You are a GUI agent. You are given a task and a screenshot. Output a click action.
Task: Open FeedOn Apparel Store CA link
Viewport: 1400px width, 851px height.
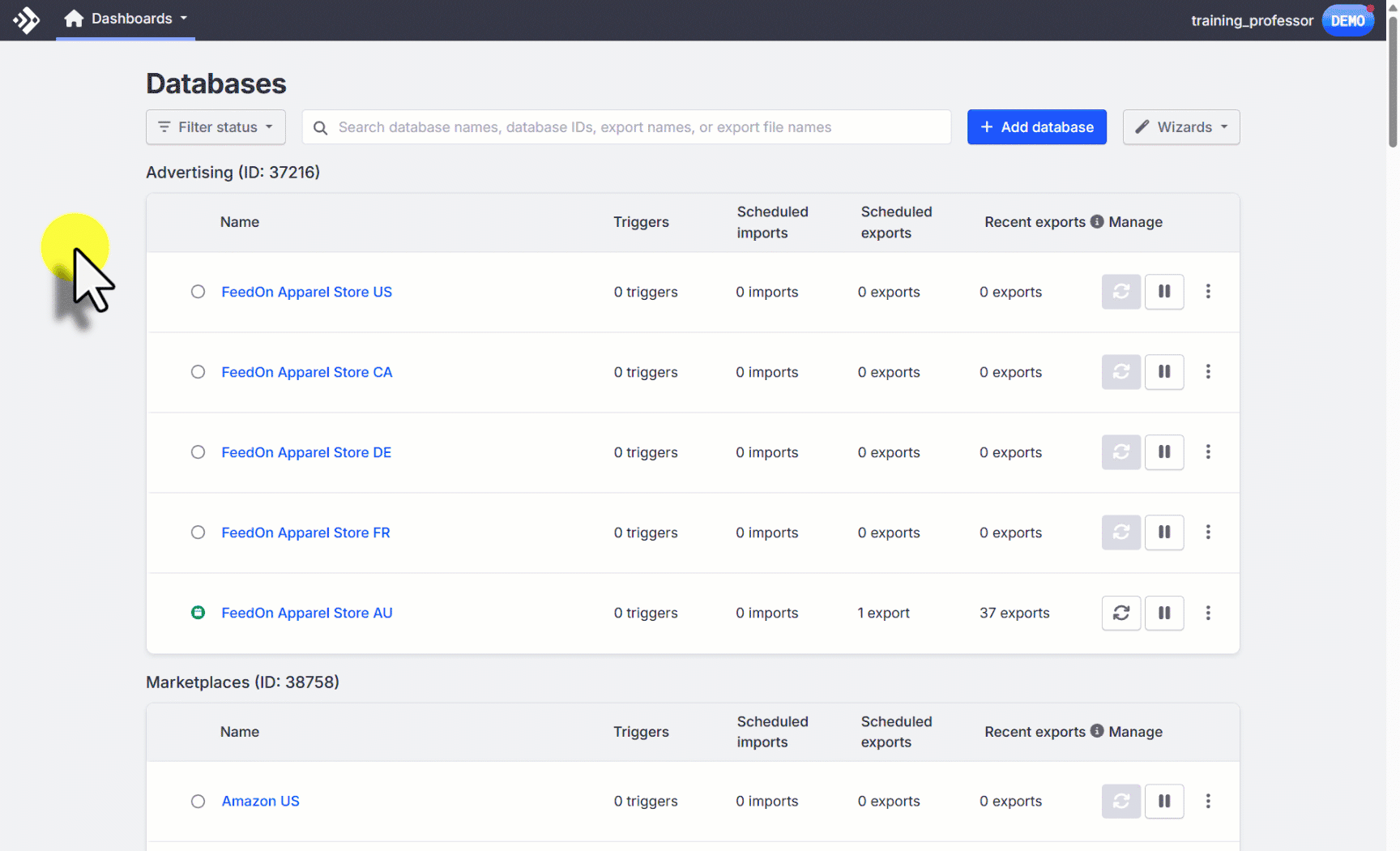pyautogui.click(x=306, y=372)
